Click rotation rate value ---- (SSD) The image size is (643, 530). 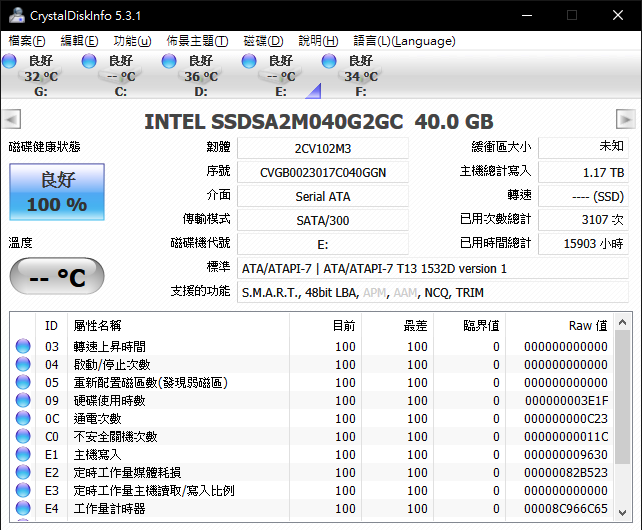pos(583,196)
